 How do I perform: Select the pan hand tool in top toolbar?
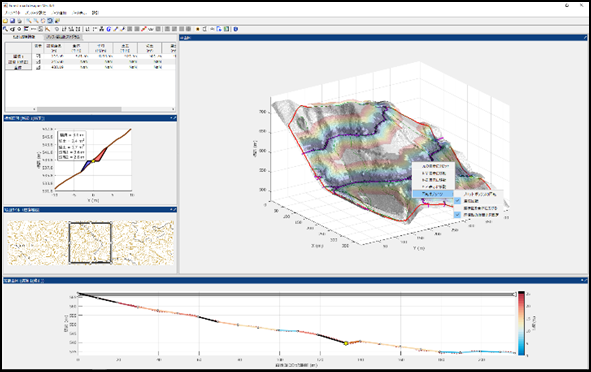pyautogui.click(x=43, y=21)
